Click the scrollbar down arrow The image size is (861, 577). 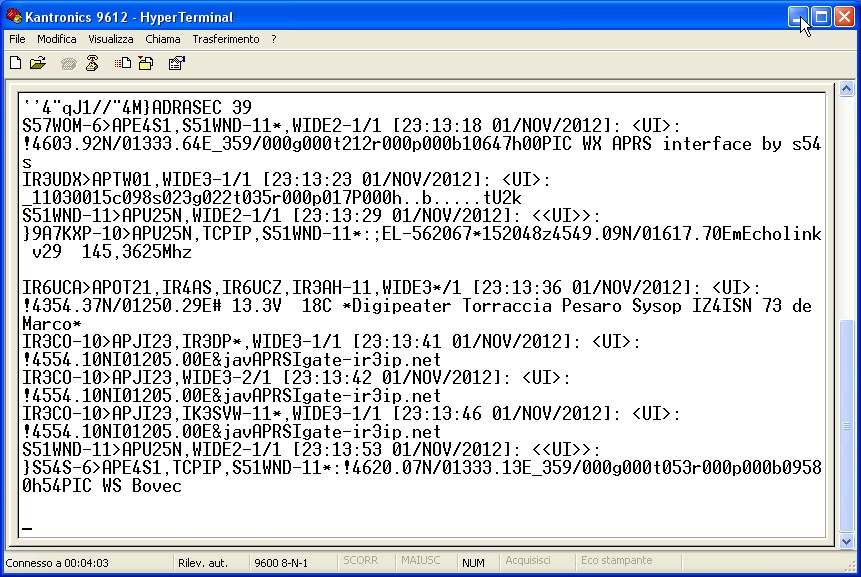tap(846, 541)
